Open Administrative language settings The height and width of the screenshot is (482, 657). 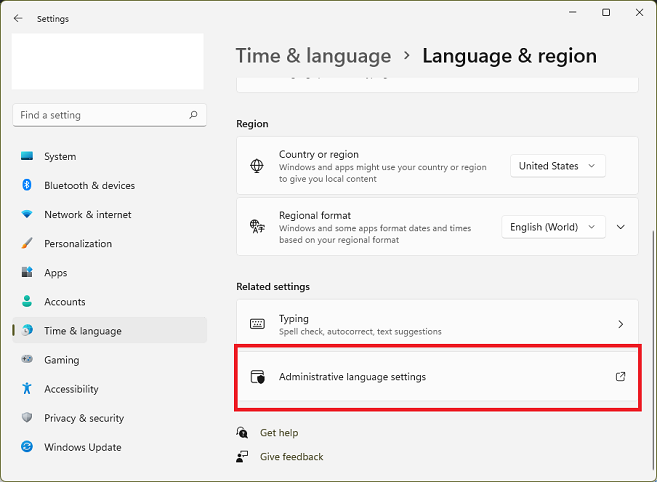(437, 377)
